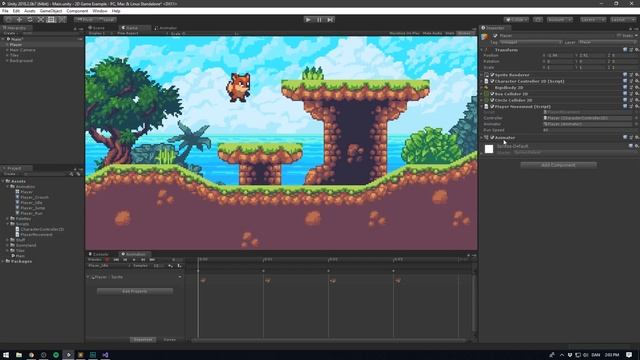Select the combined Transform tool
Viewport: 640px width, 360px height.
click(x=61, y=20)
